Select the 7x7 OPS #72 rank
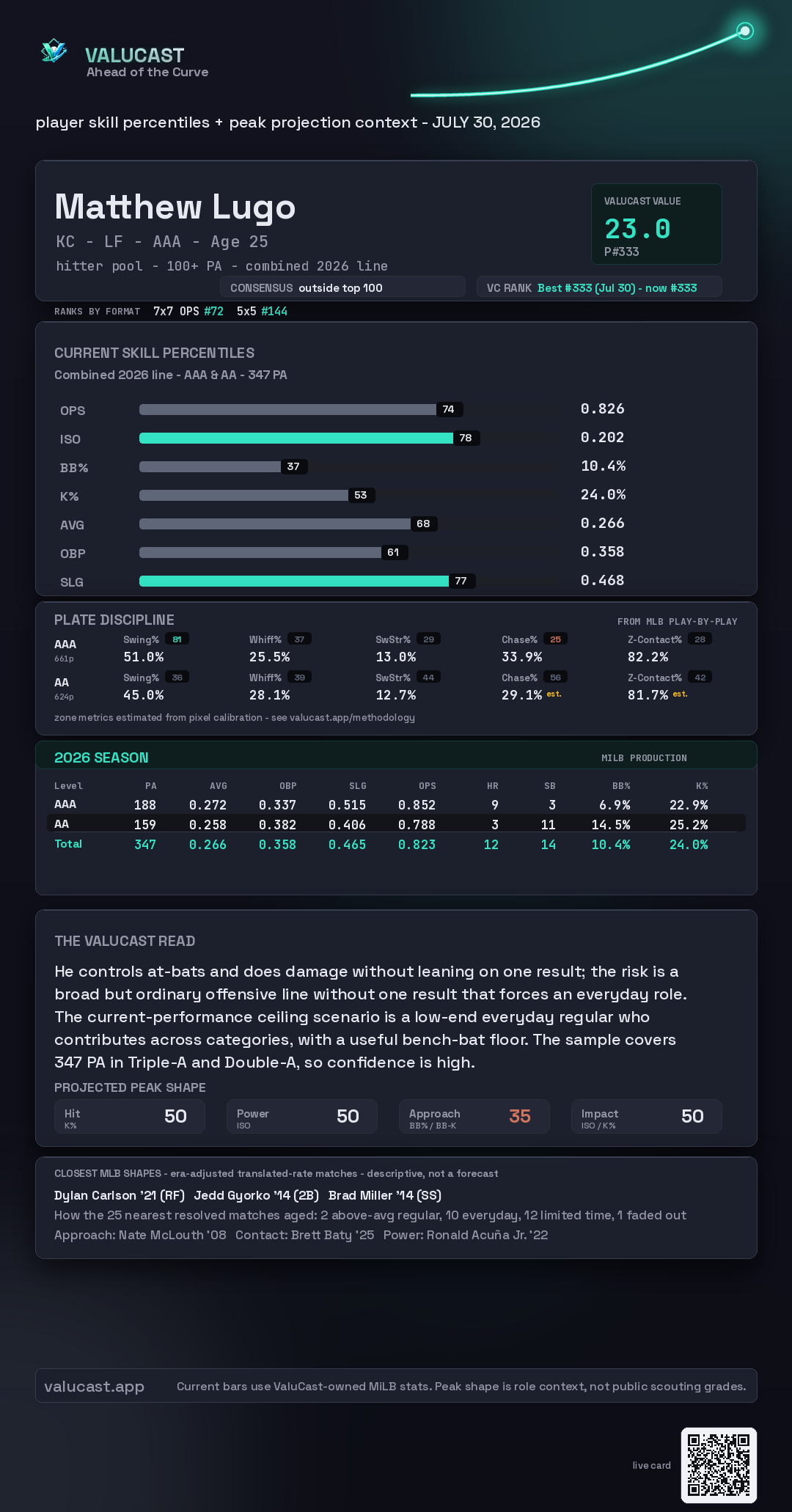Image resolution: width=792 pixels, height=1512 pixels. click(188, 311)
